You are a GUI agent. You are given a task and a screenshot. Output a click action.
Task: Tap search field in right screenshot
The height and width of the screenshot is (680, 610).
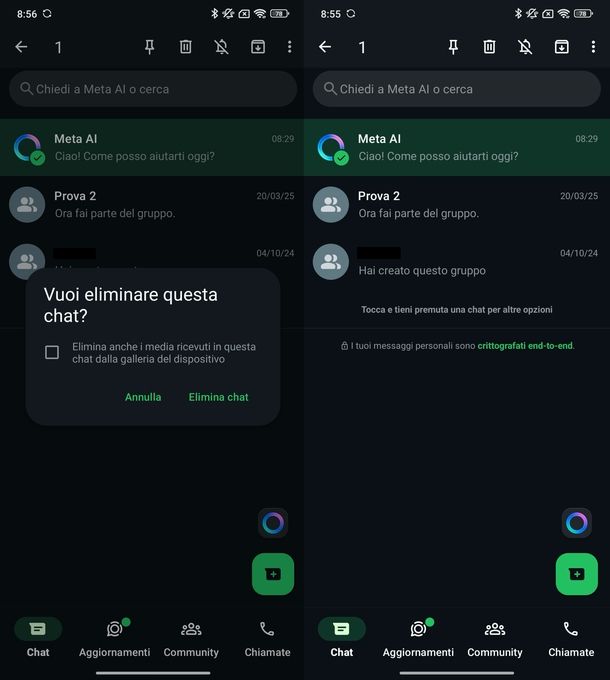click(457, 89)
